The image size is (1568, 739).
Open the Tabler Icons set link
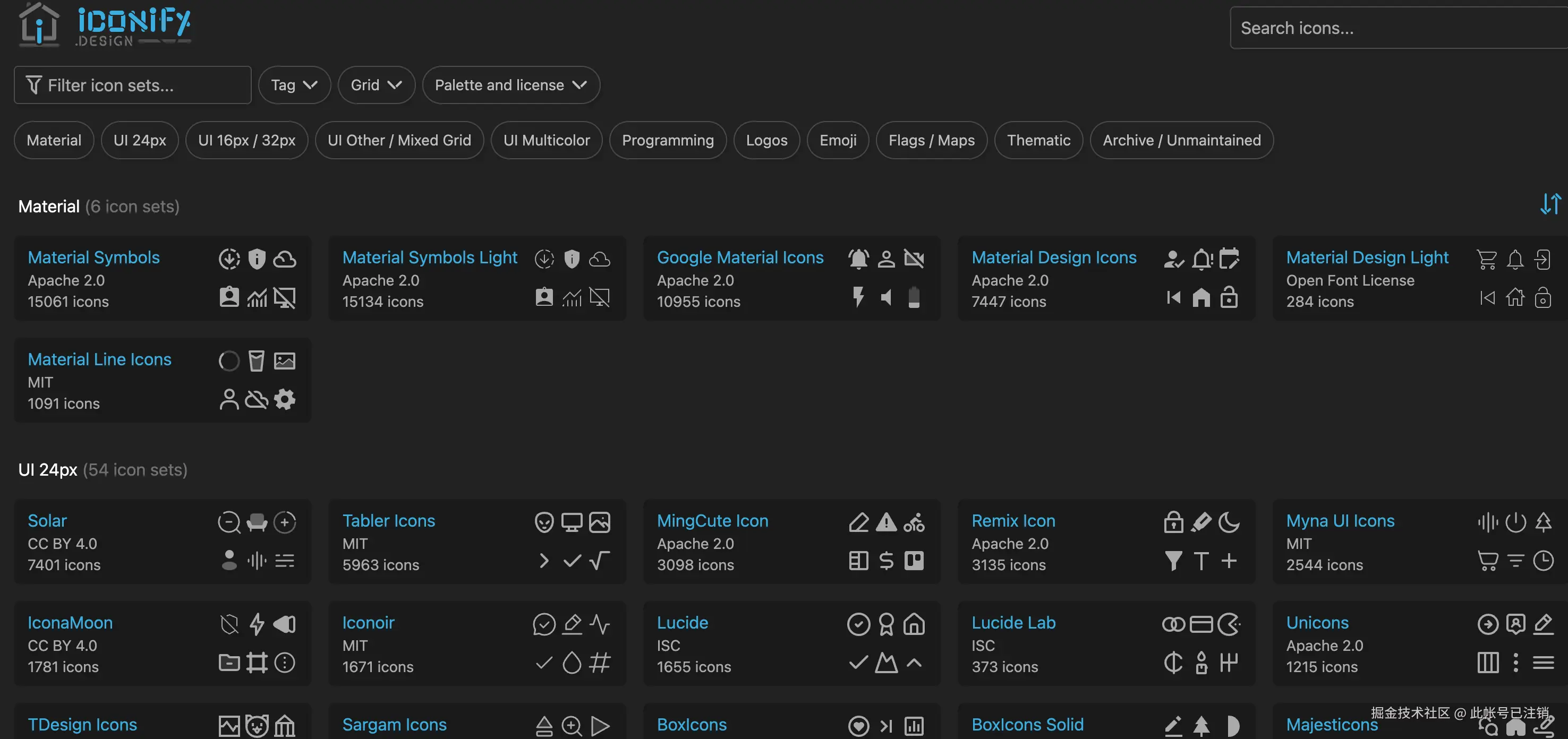(388, 521)
